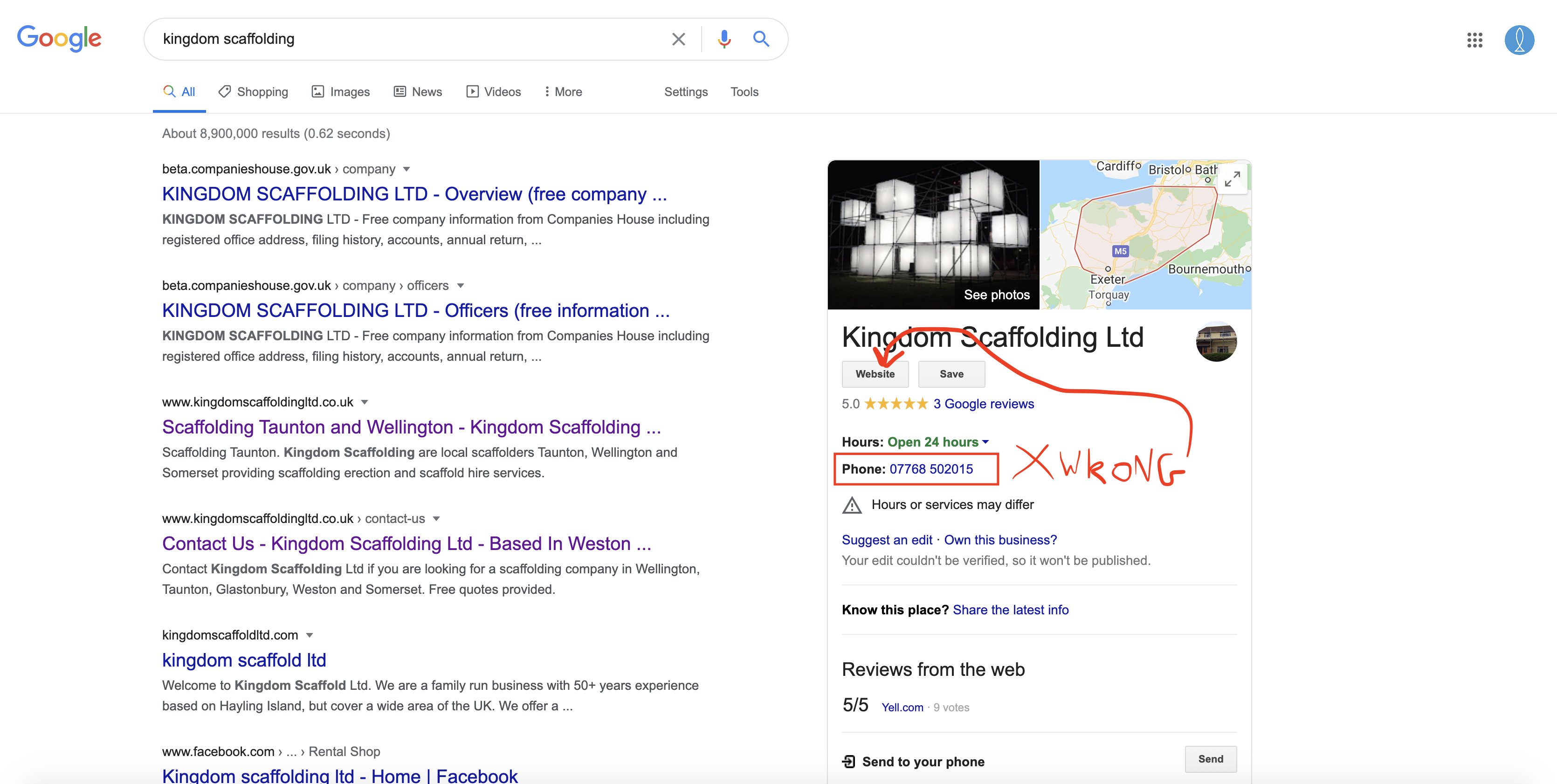Expand the map with fullscreen icon

(x=1232, y=179)
